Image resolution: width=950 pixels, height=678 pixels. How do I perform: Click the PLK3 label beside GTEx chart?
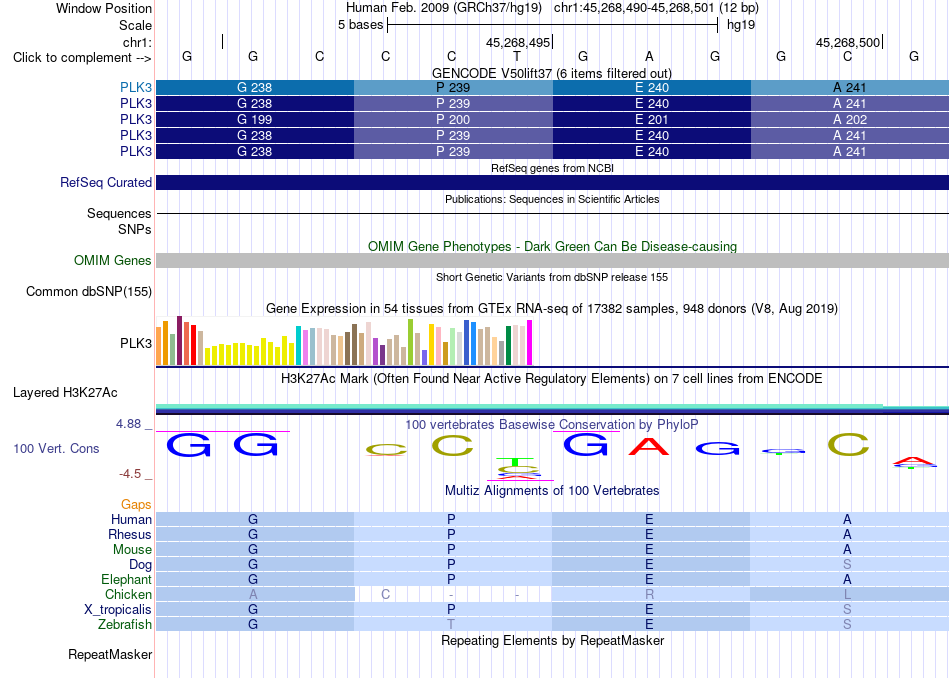click(136, 344)
